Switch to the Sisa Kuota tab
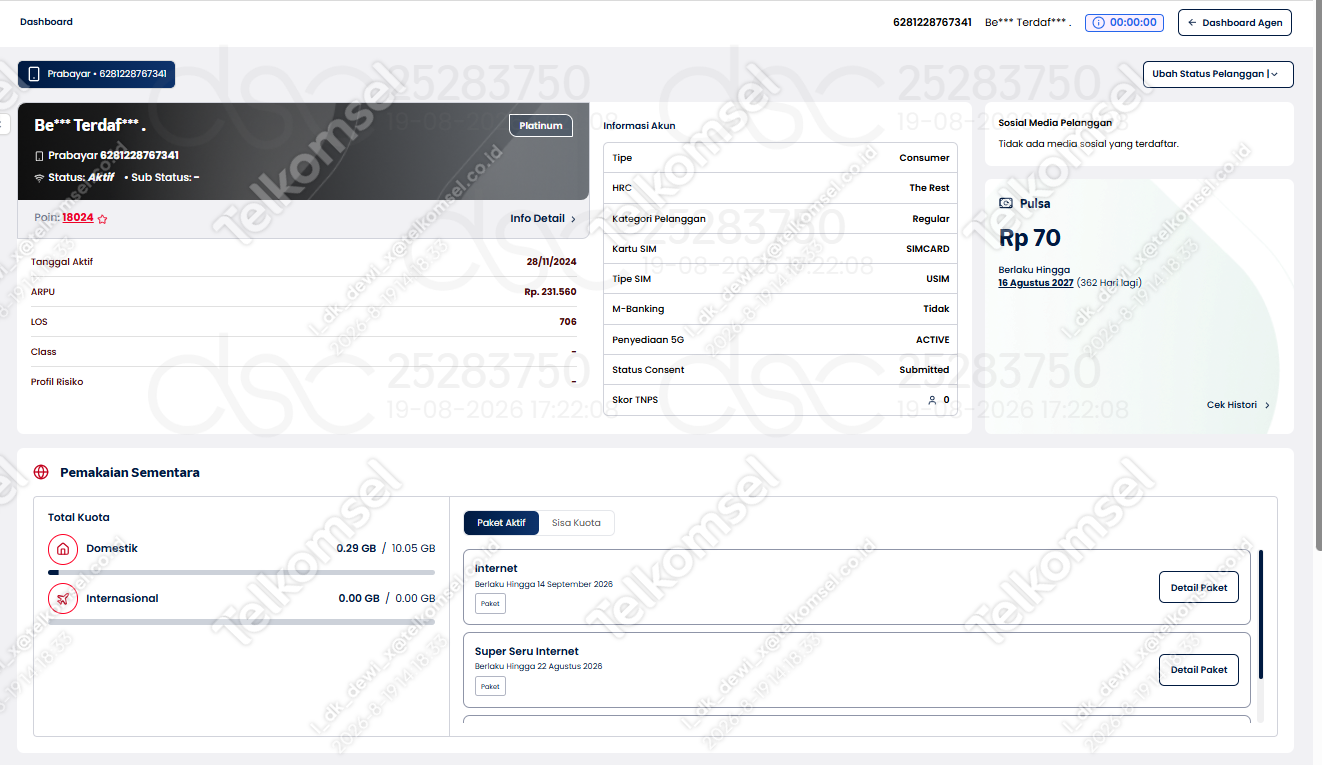Screen dimensions: 1322x765 click(576, 523)
